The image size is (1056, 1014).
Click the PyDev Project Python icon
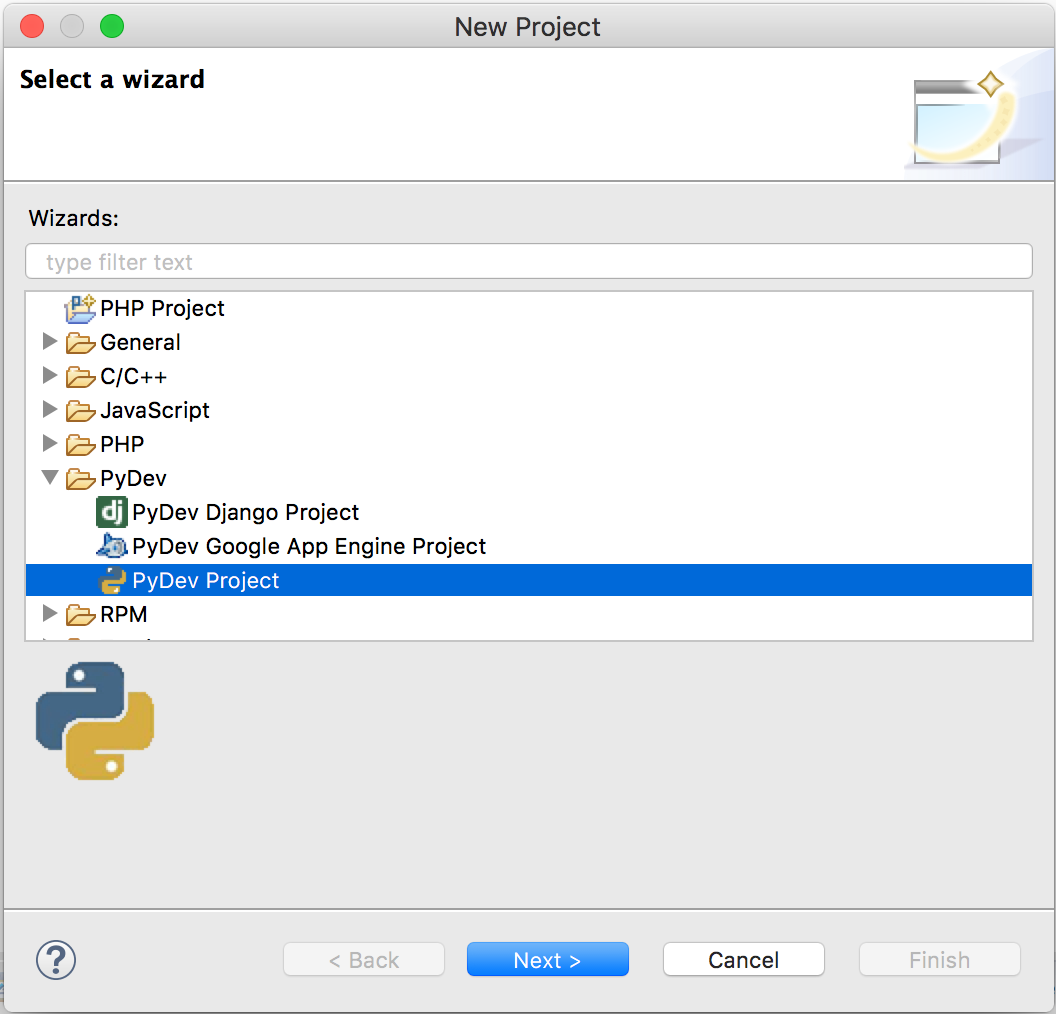pos(112,580)
